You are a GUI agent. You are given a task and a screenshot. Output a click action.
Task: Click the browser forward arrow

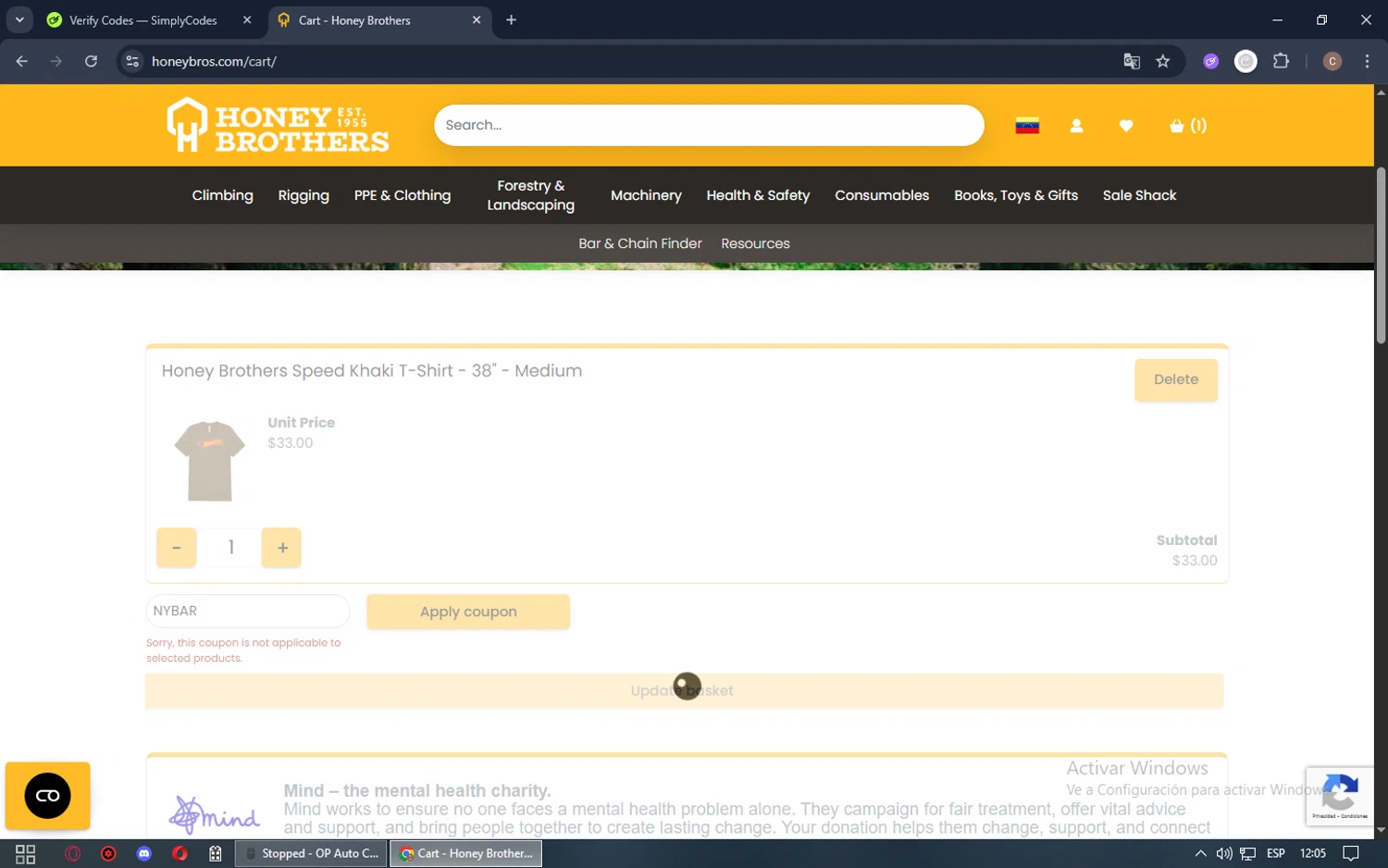[x=56, y=61]
